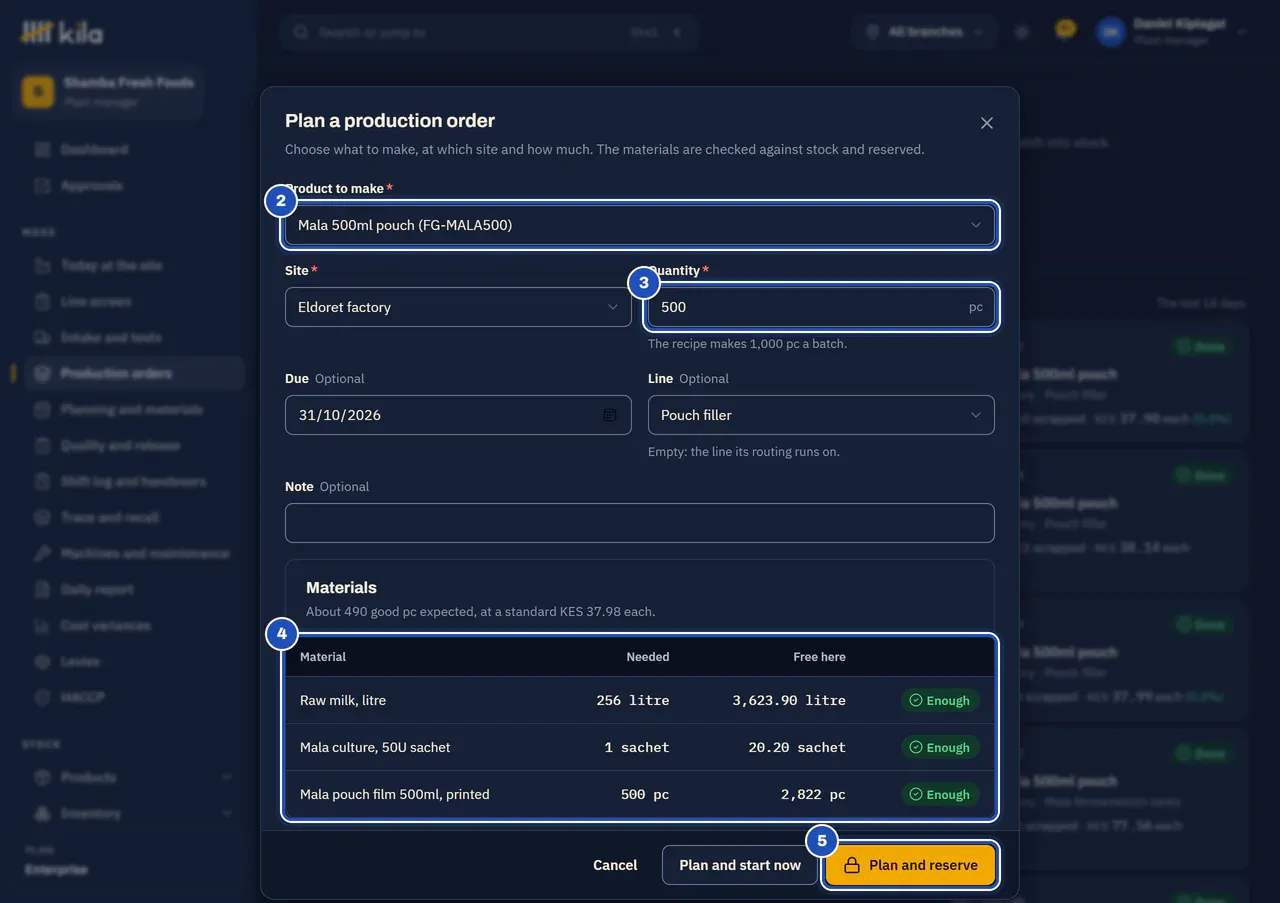Click the Dashboard icon in sidebar

[42, 149]
